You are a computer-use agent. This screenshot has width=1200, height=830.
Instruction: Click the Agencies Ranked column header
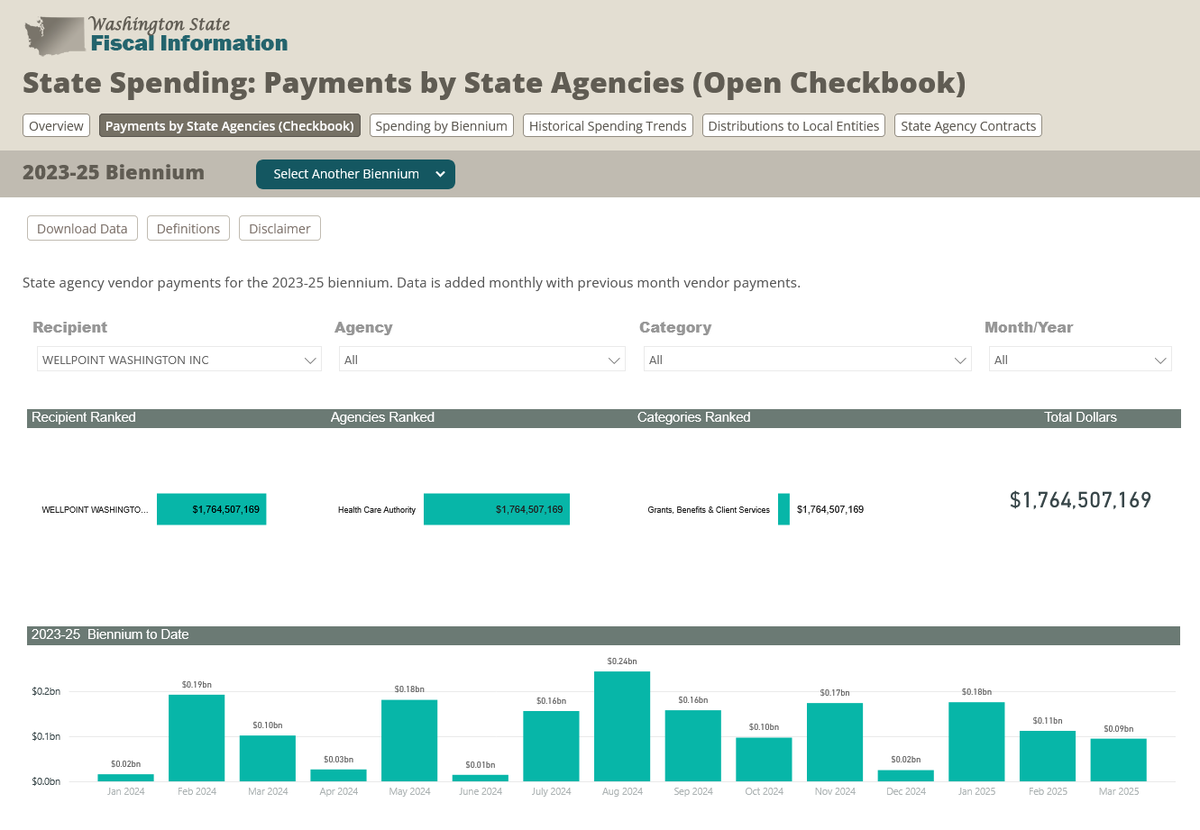(383, 417)
